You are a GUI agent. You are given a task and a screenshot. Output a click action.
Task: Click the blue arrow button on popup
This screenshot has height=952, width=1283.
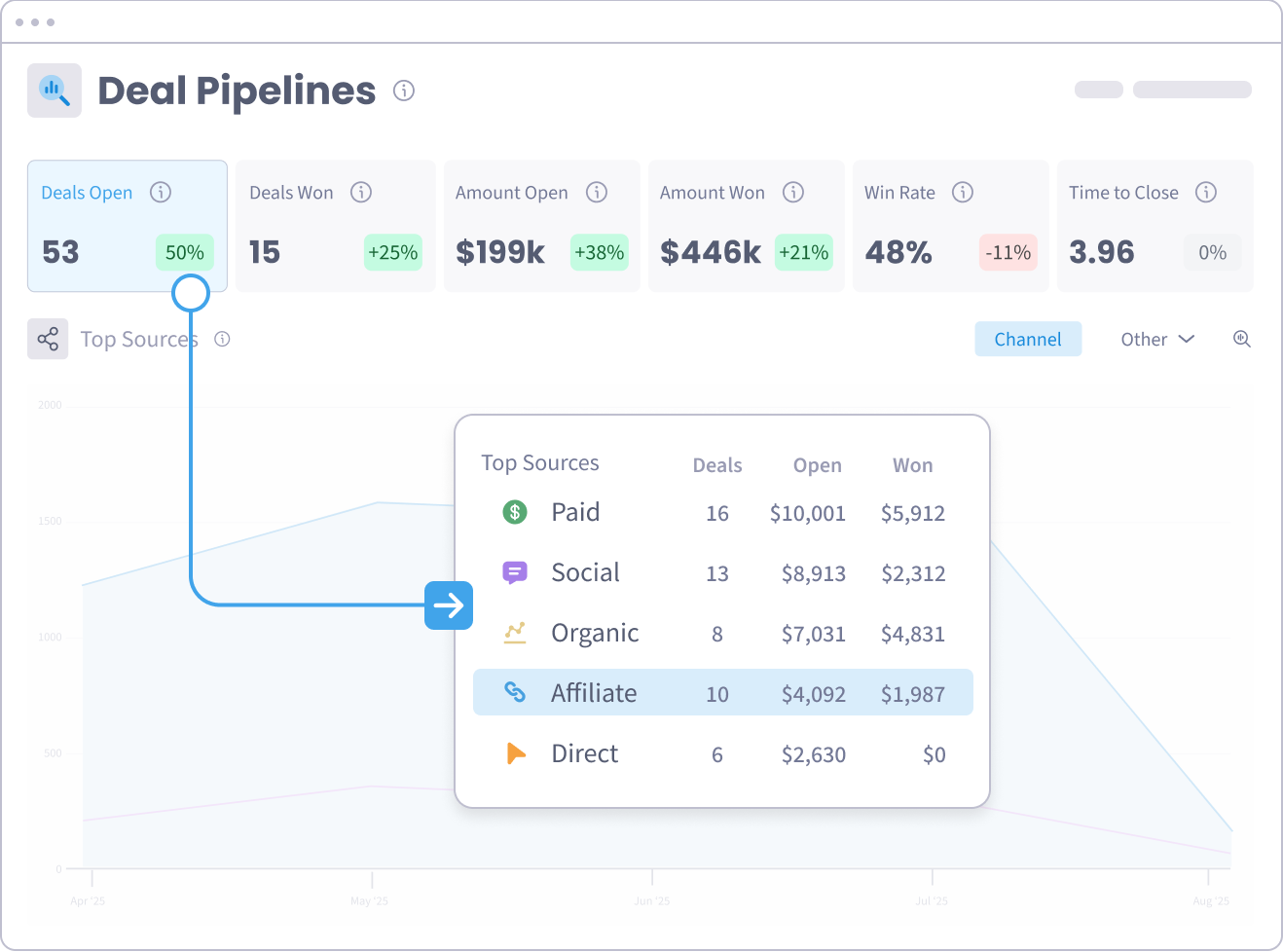[449, 605]
